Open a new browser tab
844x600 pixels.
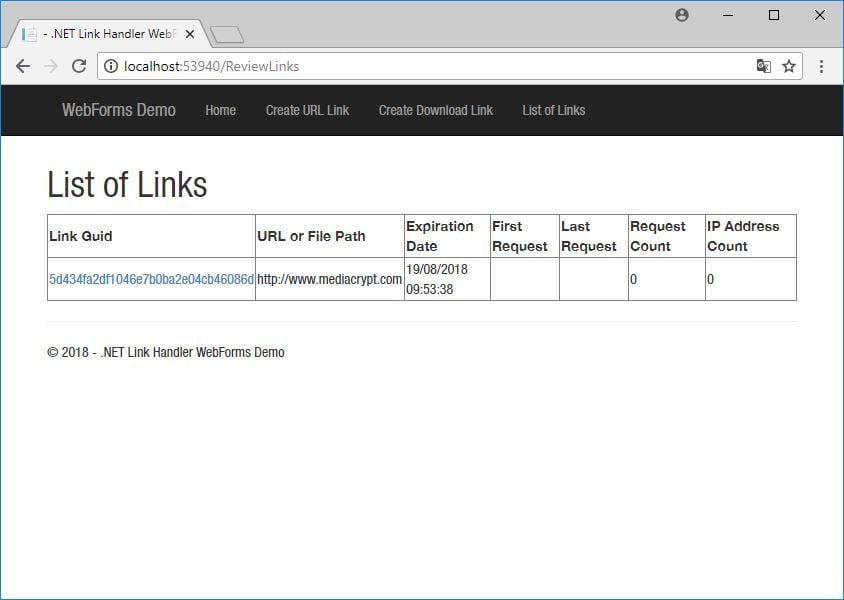point(228,35)
